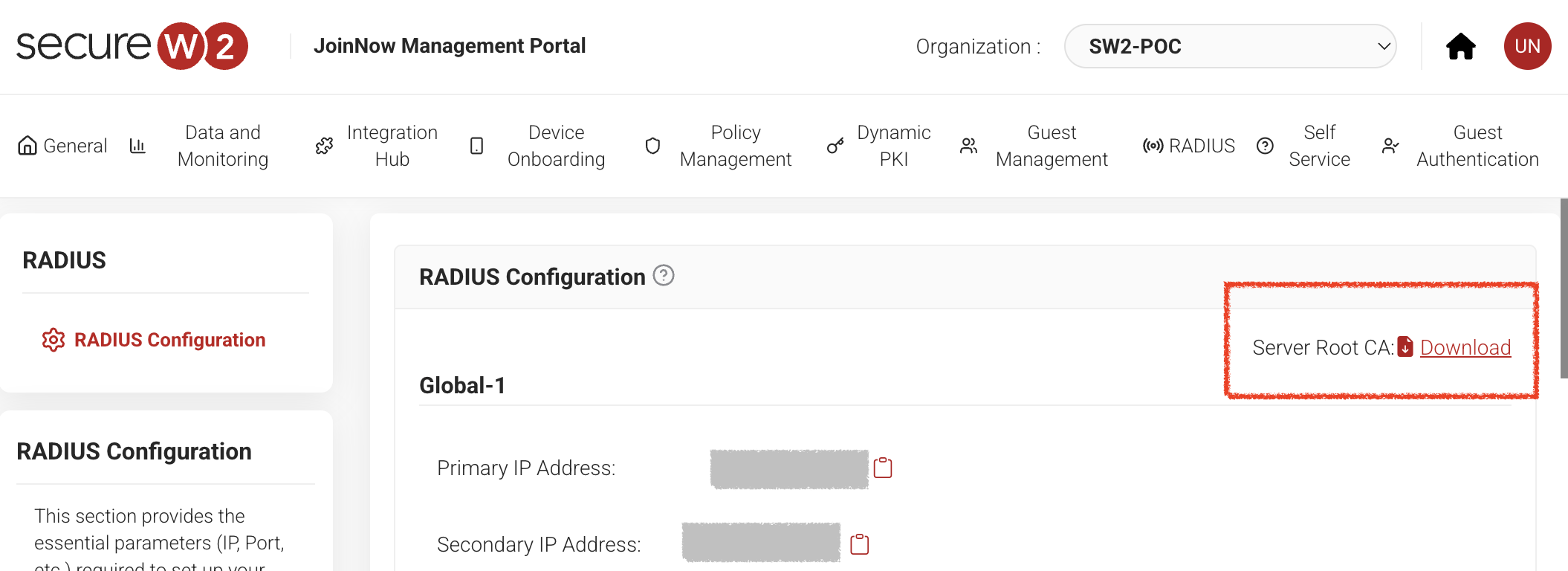1568x571 pixels.
Task: Open Policy Management menu
Action: pos(736,146)
